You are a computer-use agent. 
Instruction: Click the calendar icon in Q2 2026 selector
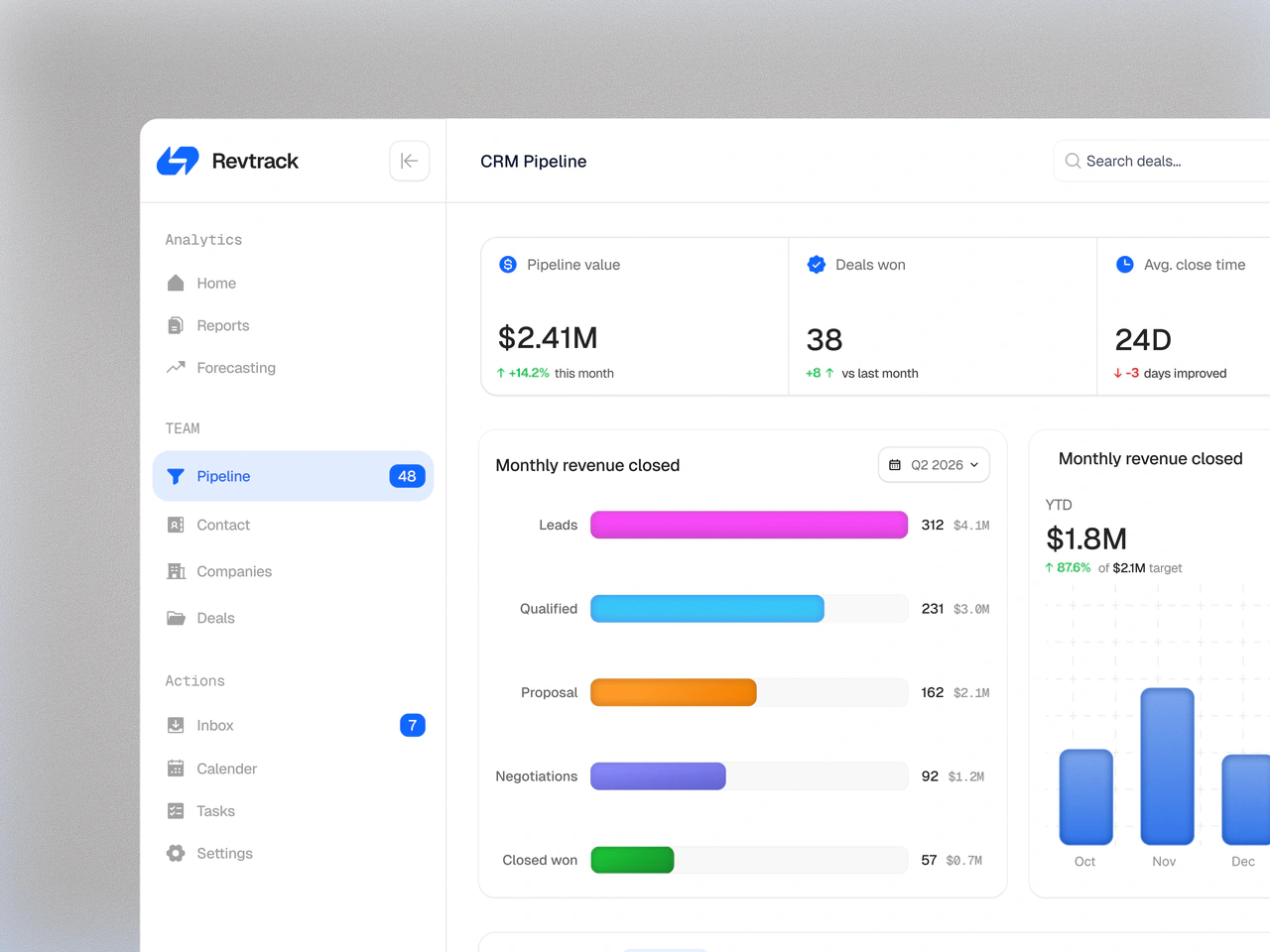[895, 465]
